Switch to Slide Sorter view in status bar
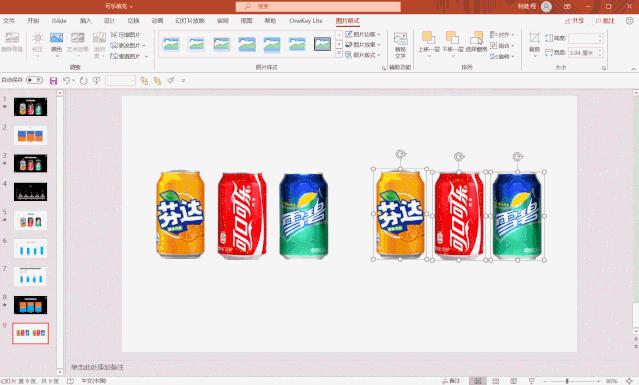 [496, 381]
